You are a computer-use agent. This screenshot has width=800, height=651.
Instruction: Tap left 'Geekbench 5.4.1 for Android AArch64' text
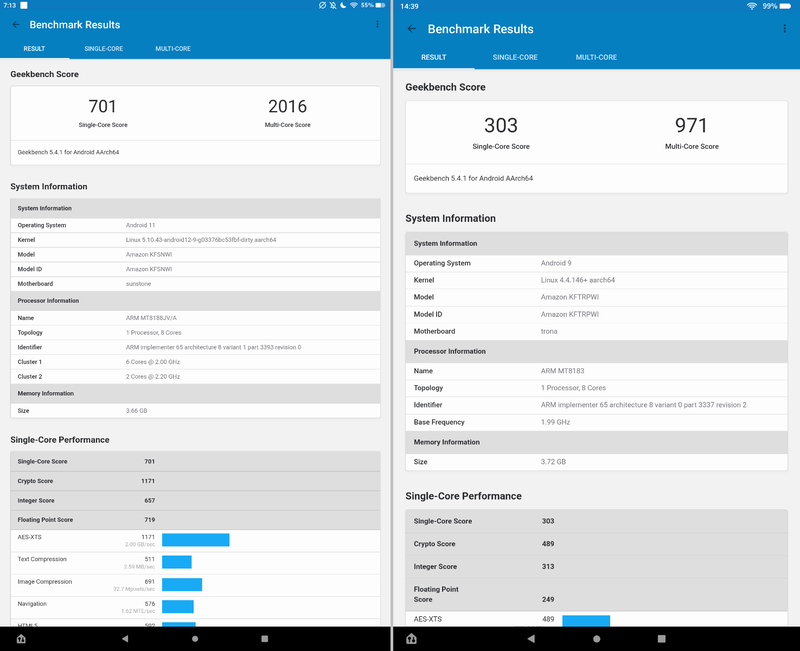(68, 152)
